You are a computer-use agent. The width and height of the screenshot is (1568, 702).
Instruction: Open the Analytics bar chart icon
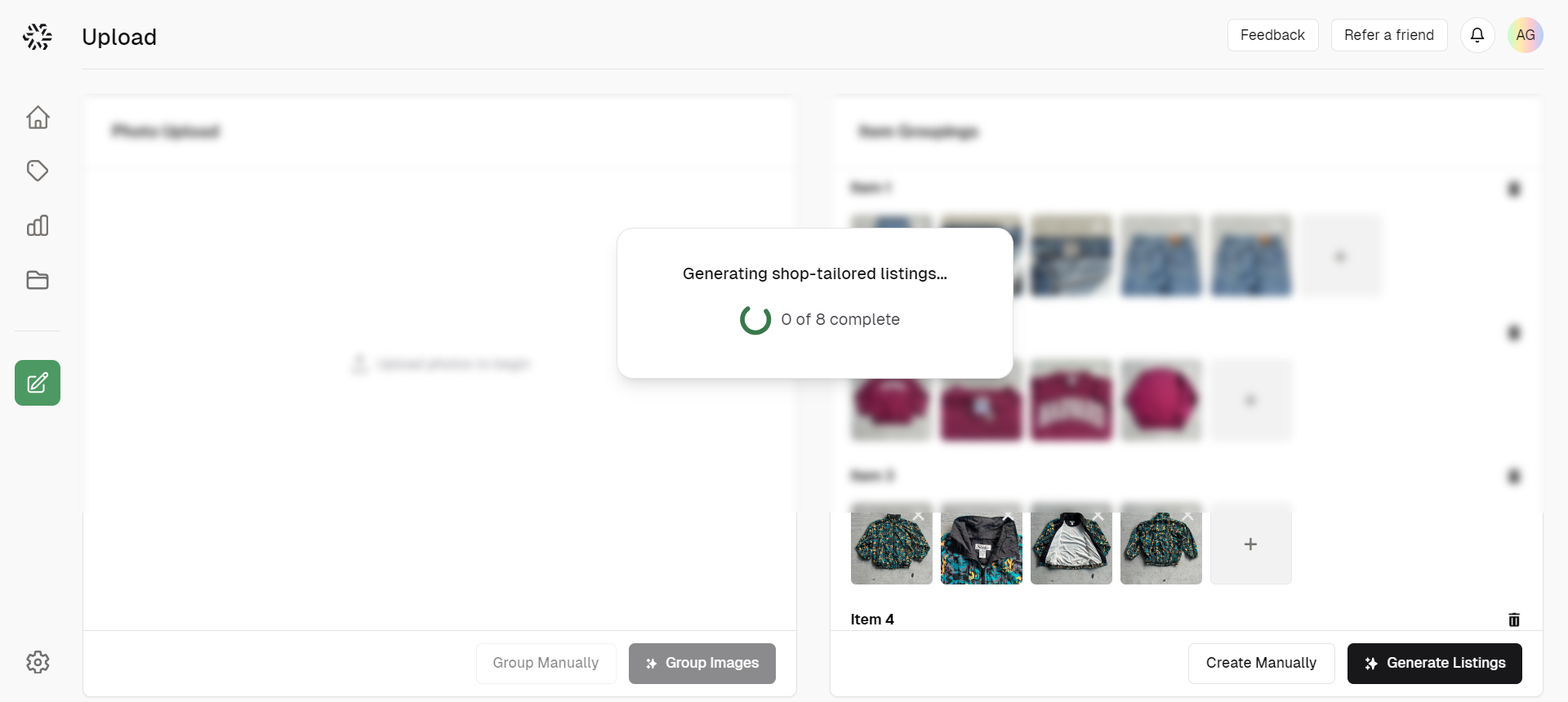38,225
